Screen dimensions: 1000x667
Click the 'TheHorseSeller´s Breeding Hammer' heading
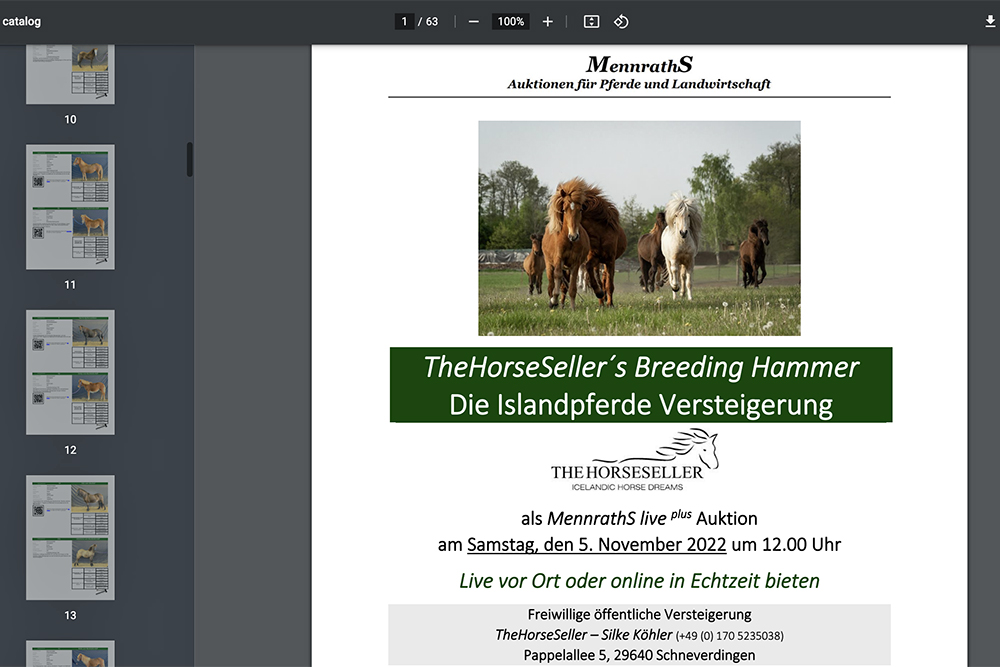point(641,367)
